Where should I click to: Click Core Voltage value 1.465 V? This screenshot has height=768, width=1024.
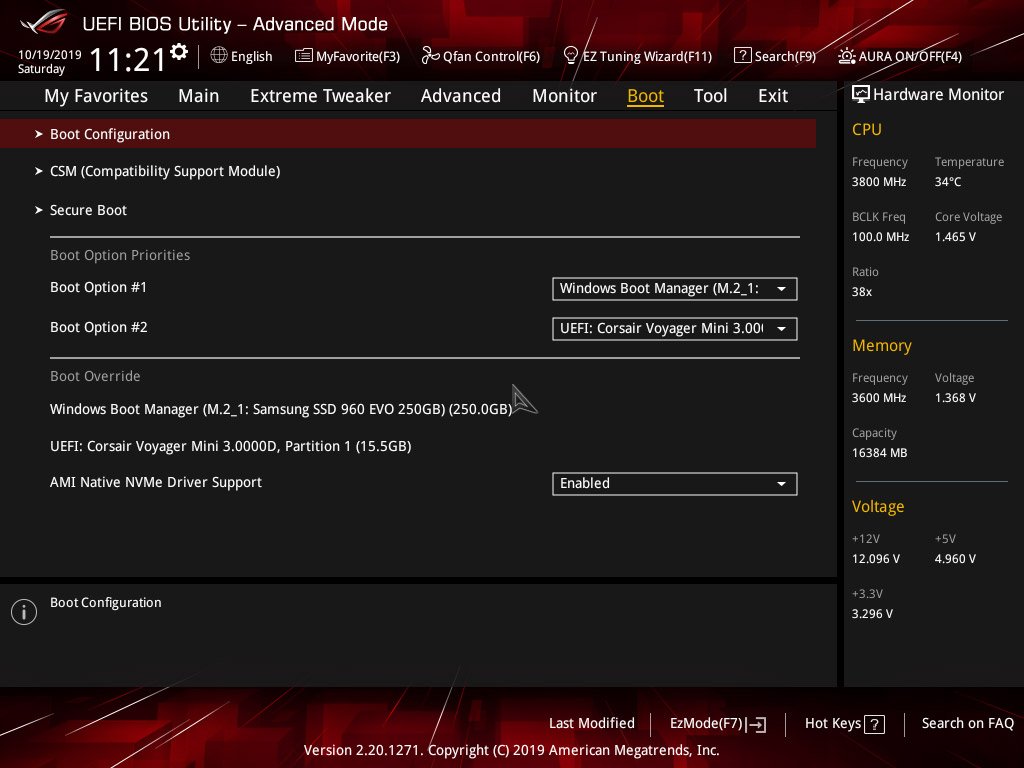[955, 237]
